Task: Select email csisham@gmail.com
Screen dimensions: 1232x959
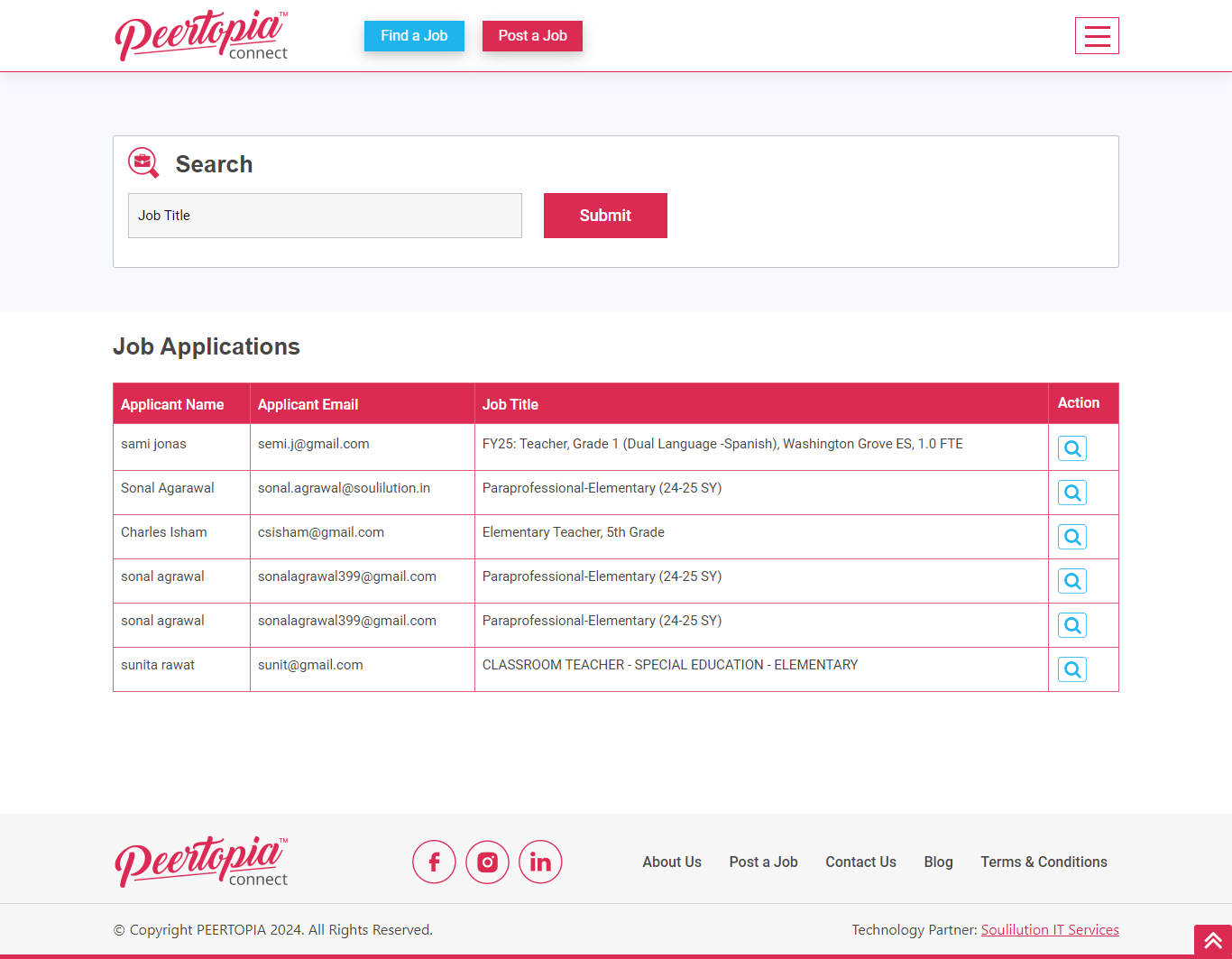Action: 321,532
